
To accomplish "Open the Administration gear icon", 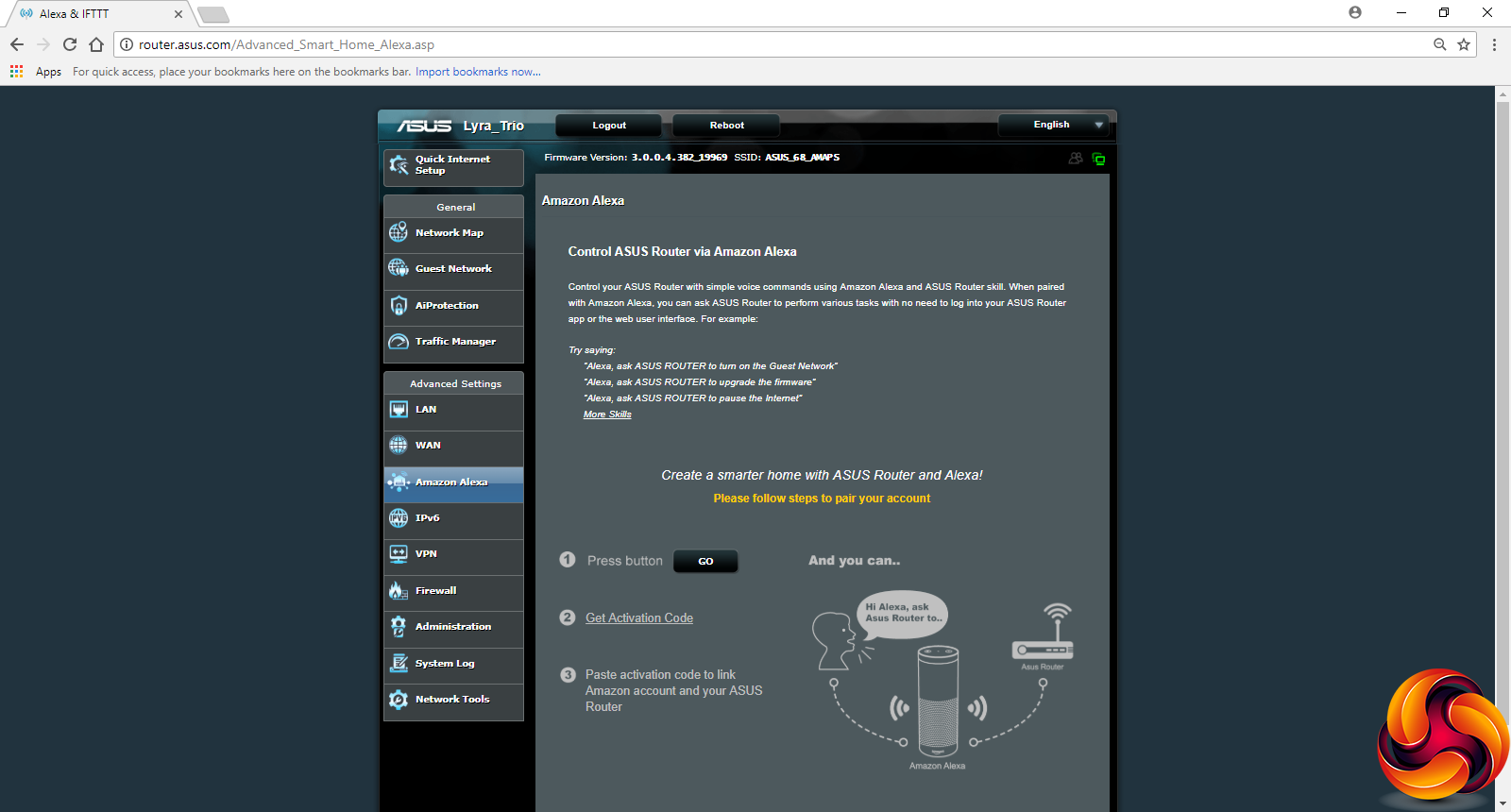I will click(399, 626).
